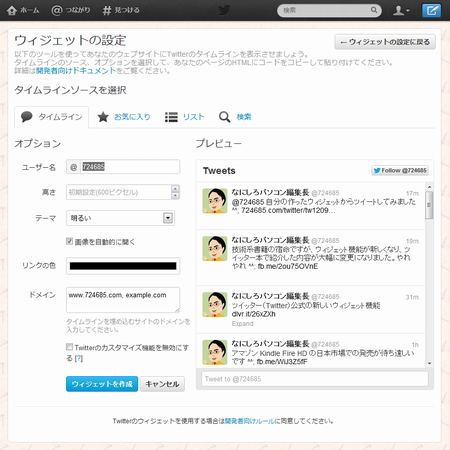Screen dimensions: 450x450
Task: Click avatar of the 17m tweet
Action: [215, 201]
